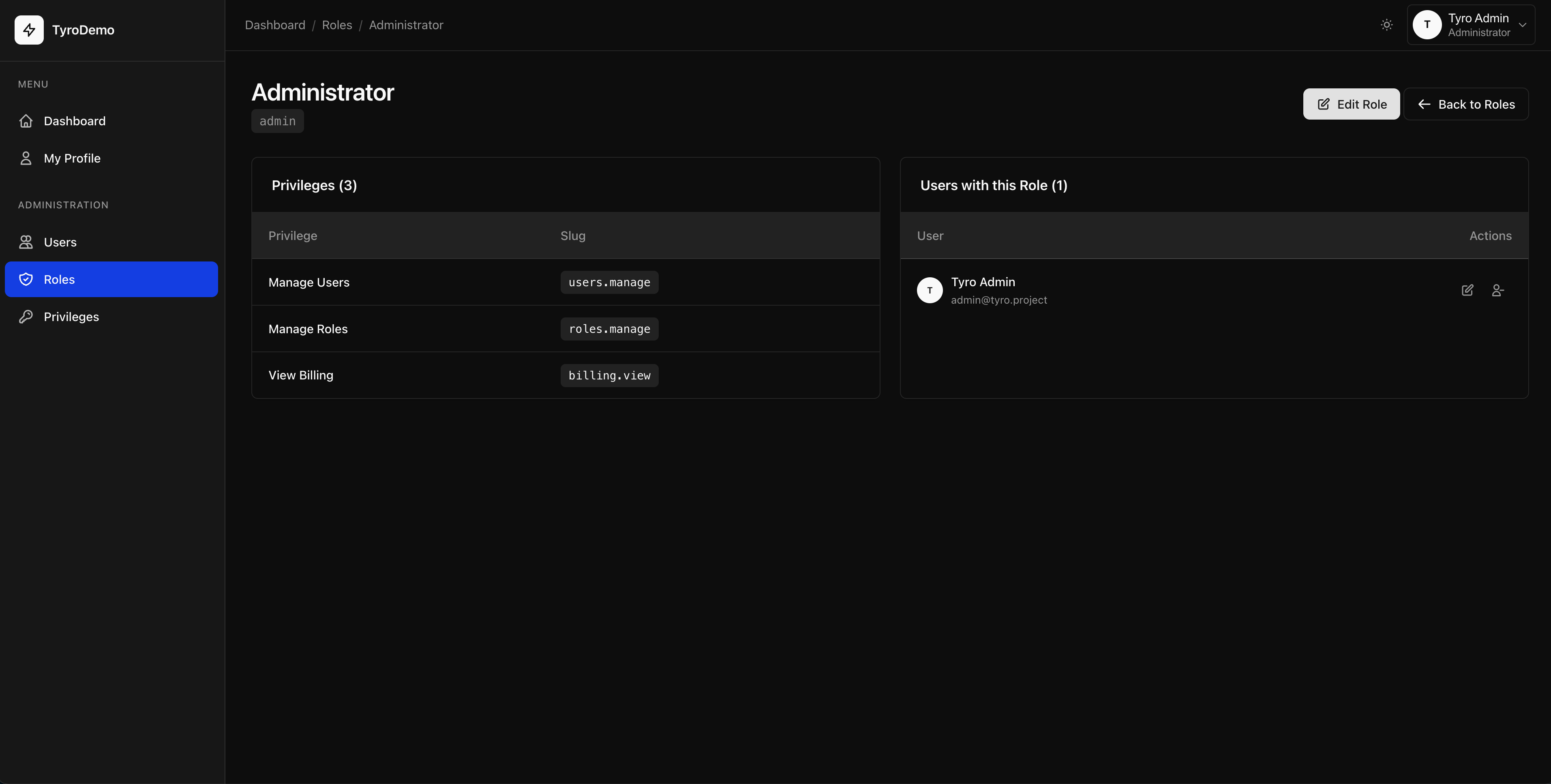The image size is (1551, 784).
Task: Click Back to Roles button
Action: pos(1466,104)
